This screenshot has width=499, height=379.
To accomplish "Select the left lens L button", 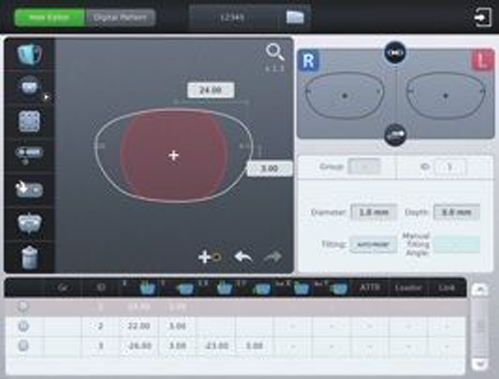I will [483, 60].
